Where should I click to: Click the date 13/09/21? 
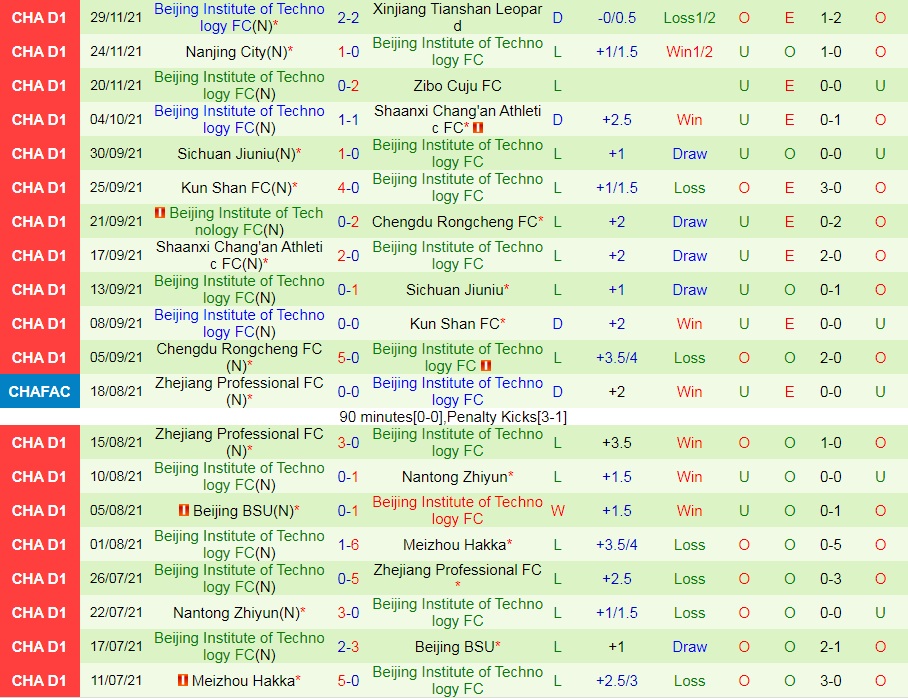[116, 290]
